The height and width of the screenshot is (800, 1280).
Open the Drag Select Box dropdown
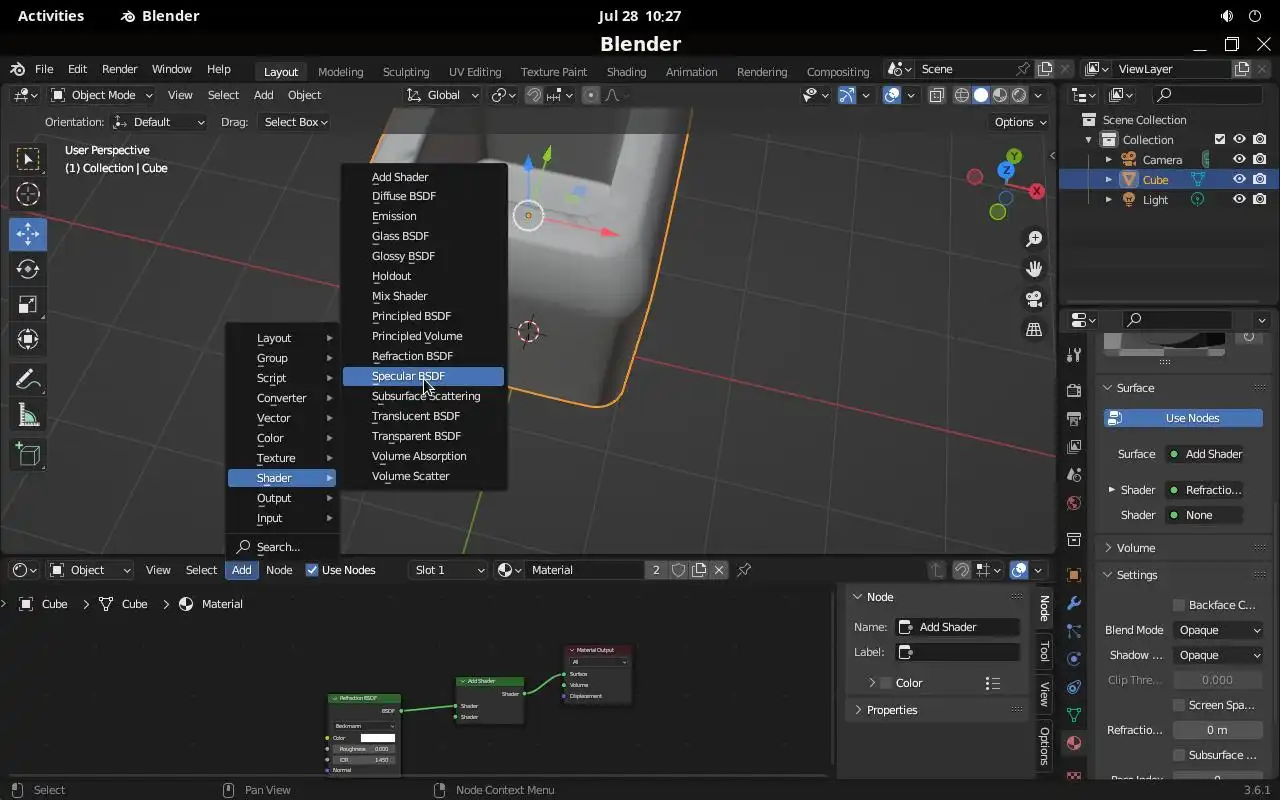(x=294, y=122)
